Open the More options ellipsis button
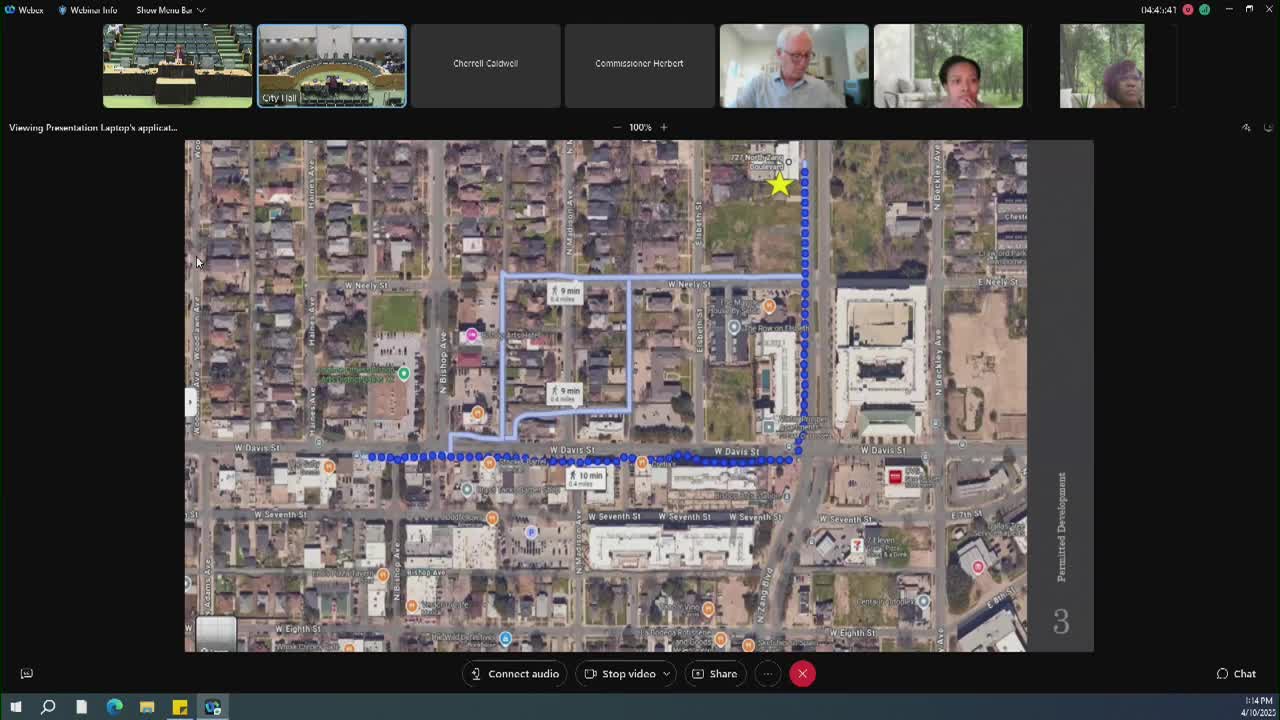 [x=767, y=674]
